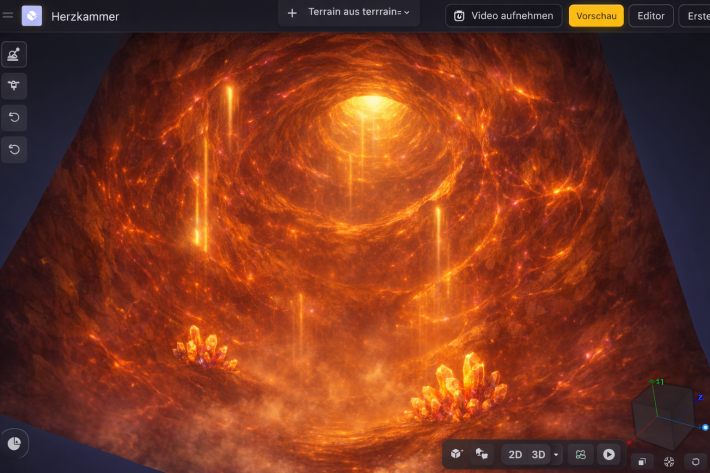Image resolution: width=710 pixels, height=473 pixels.
Task: Switch to the Editor mode
Action: tap(651, 16)
